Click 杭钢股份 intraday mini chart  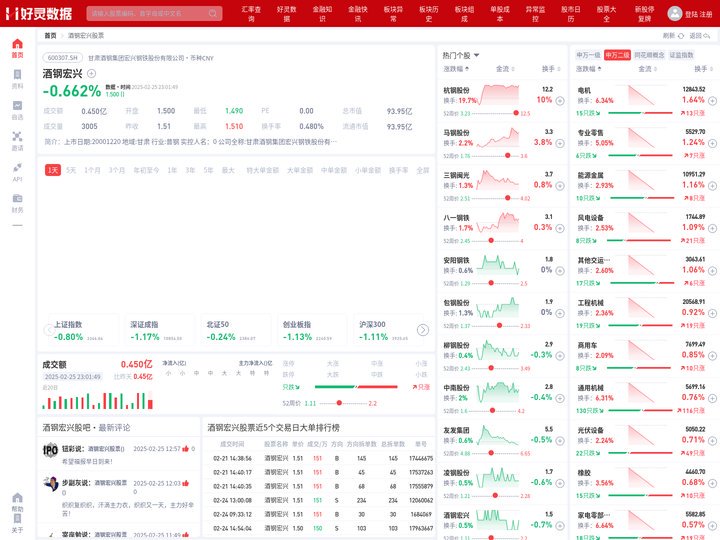point(498,95)
